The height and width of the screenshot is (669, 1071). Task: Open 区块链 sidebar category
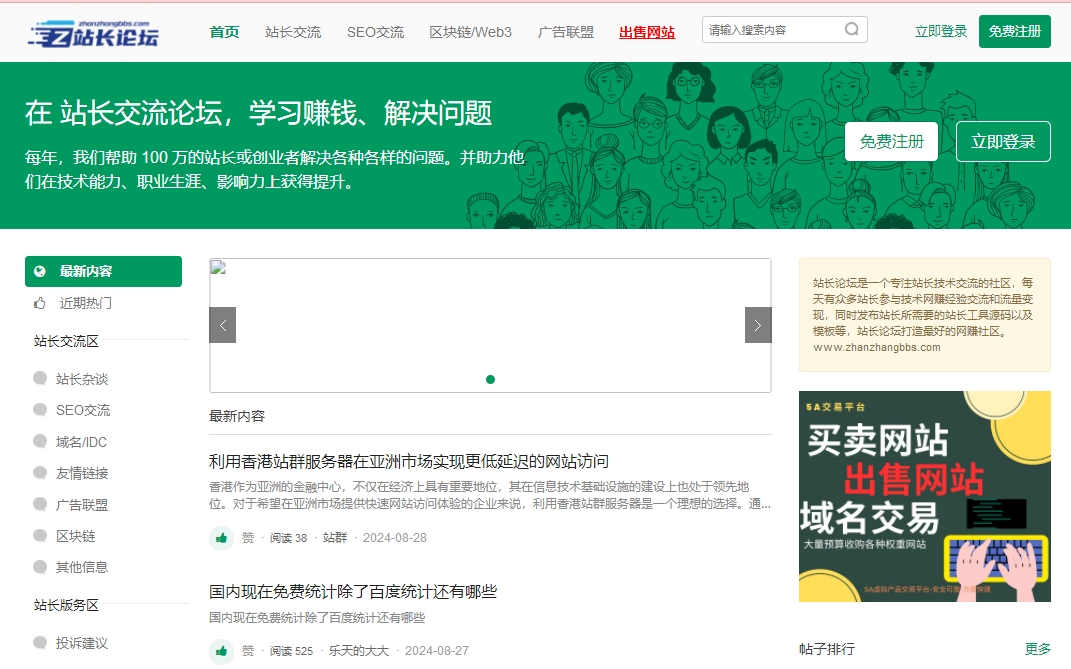(76, 536)
